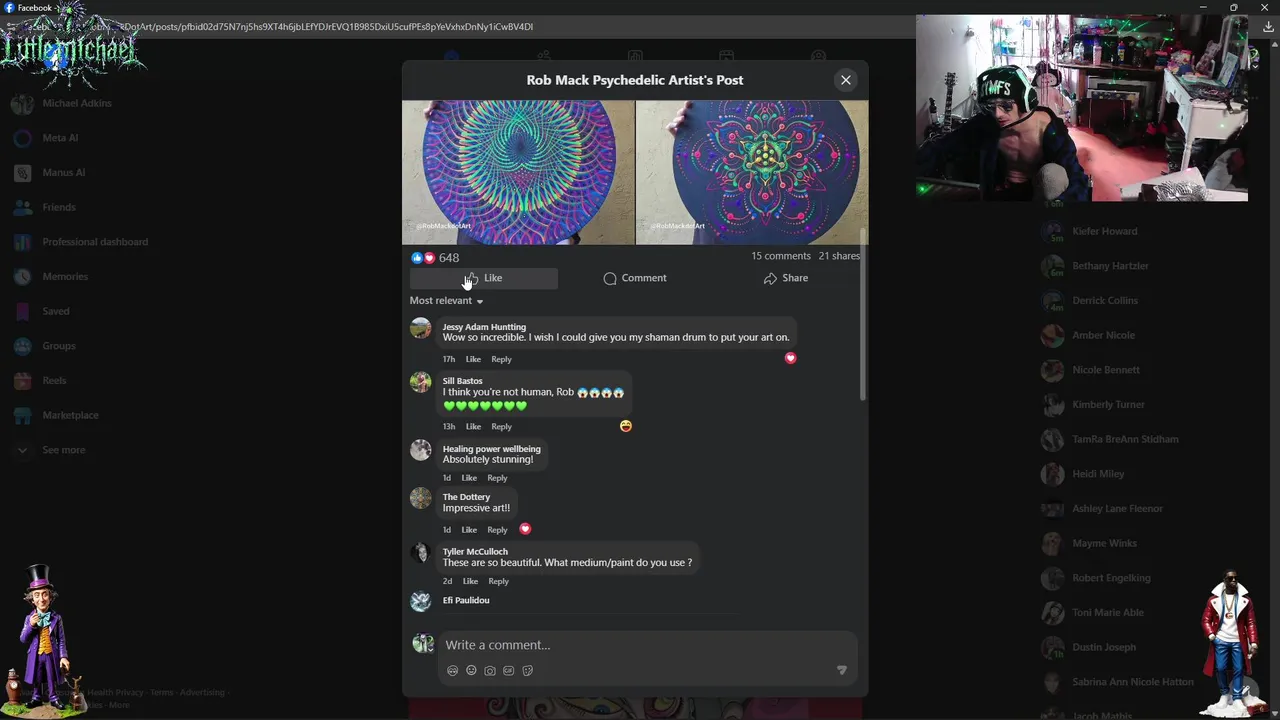Image resolution: width=1280 pixels, height=720 pixels.
Task: Click the Comment button under the post
Action: (x=635, y=278)
